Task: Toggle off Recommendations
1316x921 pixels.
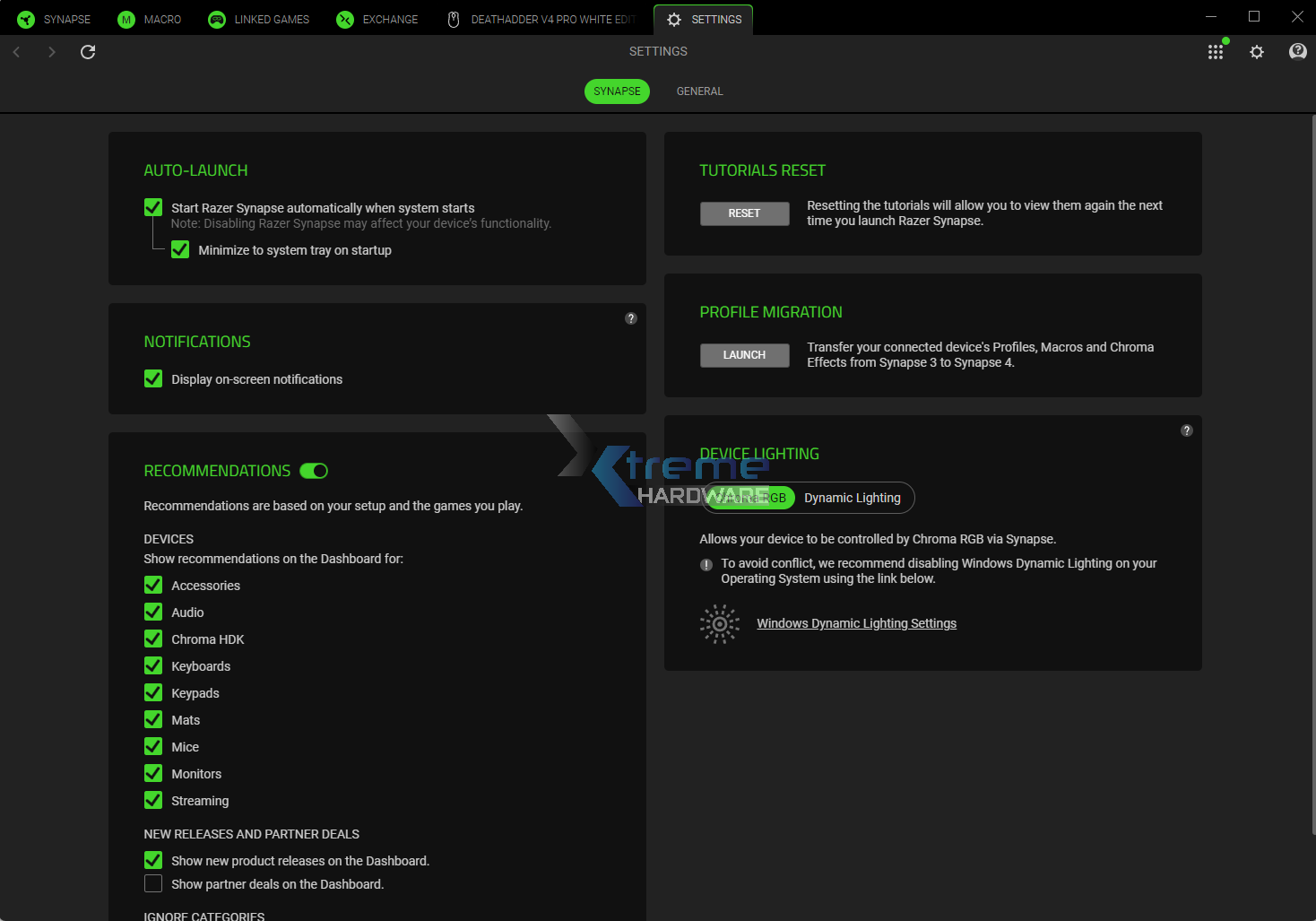Action: (x=314, y=470)
